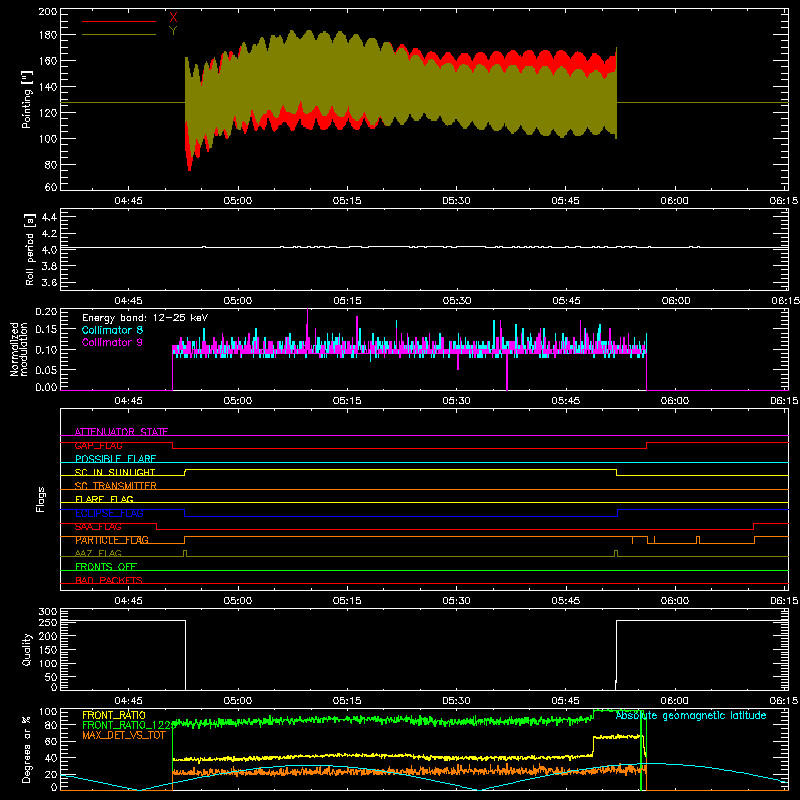Screen dimensions: 800x800
Task: Click the PARTICLE_FLAG label
Action: click(x=112, y=540)
